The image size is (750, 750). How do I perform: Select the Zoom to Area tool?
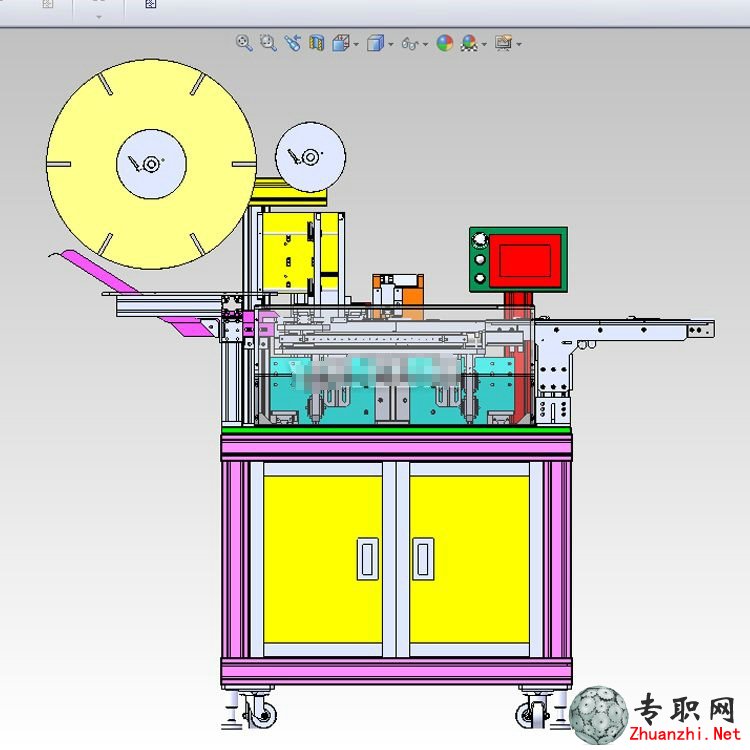click(x=268, y=43)
